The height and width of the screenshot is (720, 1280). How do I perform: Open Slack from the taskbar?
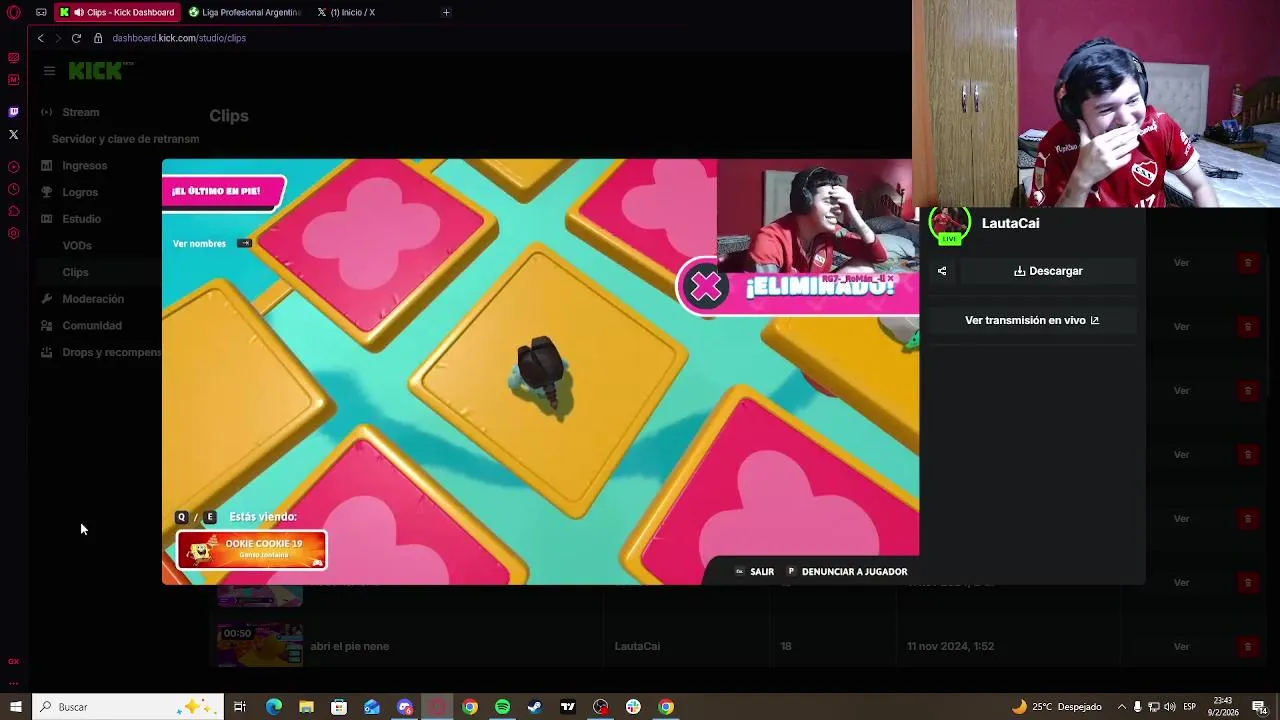633,707
